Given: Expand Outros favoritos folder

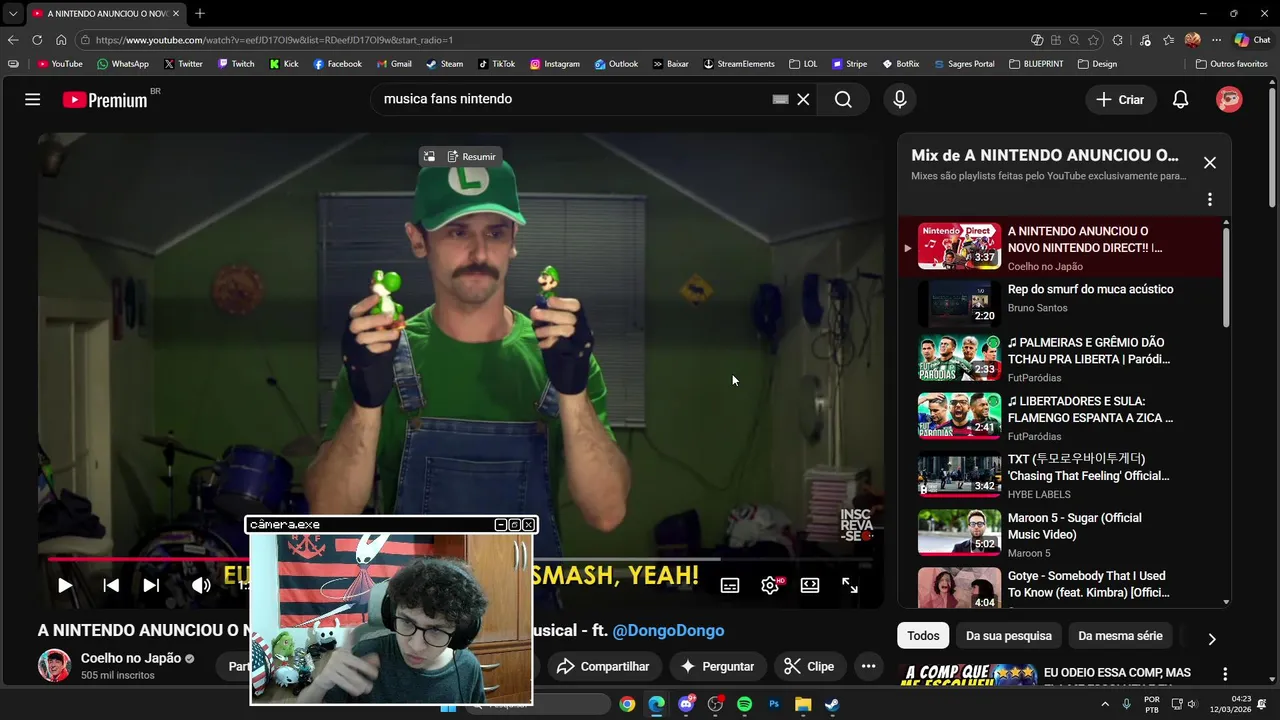Looking at the screenshot, I should click(1232, 64).
